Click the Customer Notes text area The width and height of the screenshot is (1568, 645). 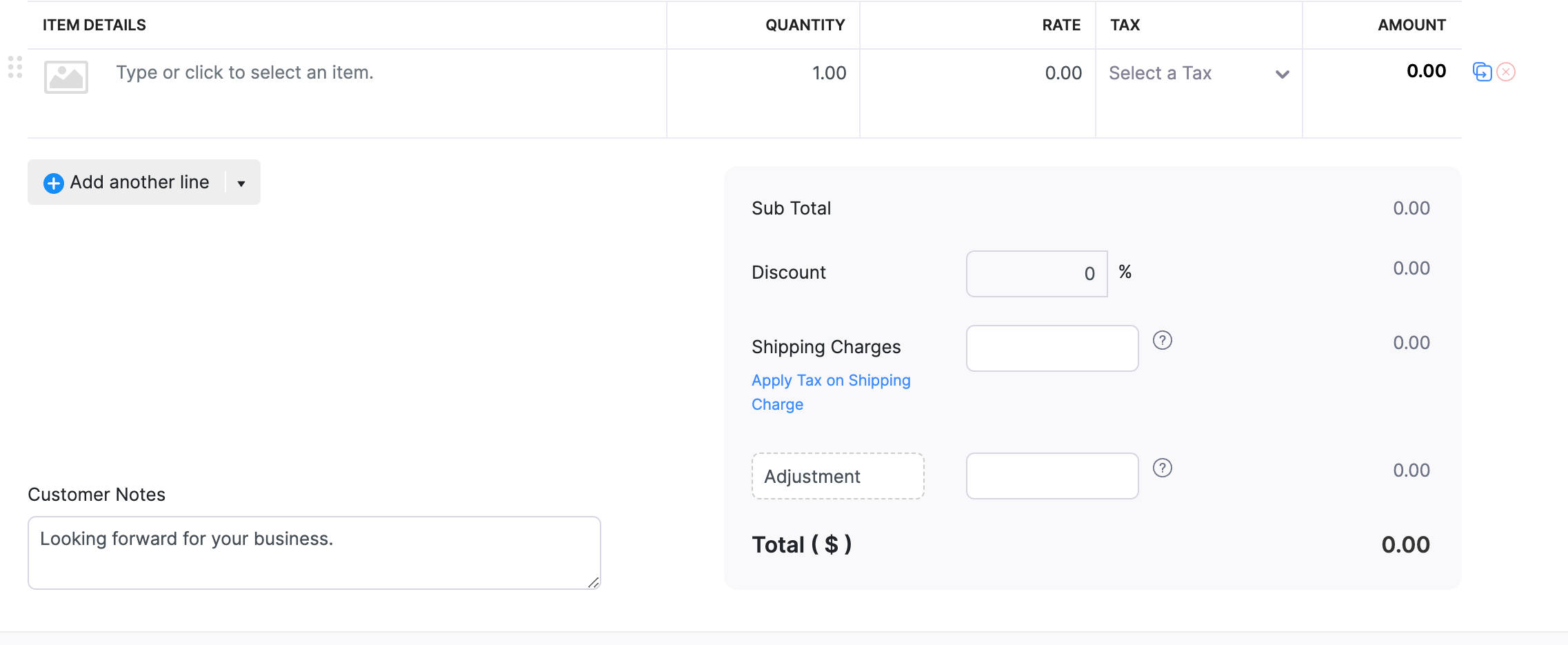[x=314, y=553]
